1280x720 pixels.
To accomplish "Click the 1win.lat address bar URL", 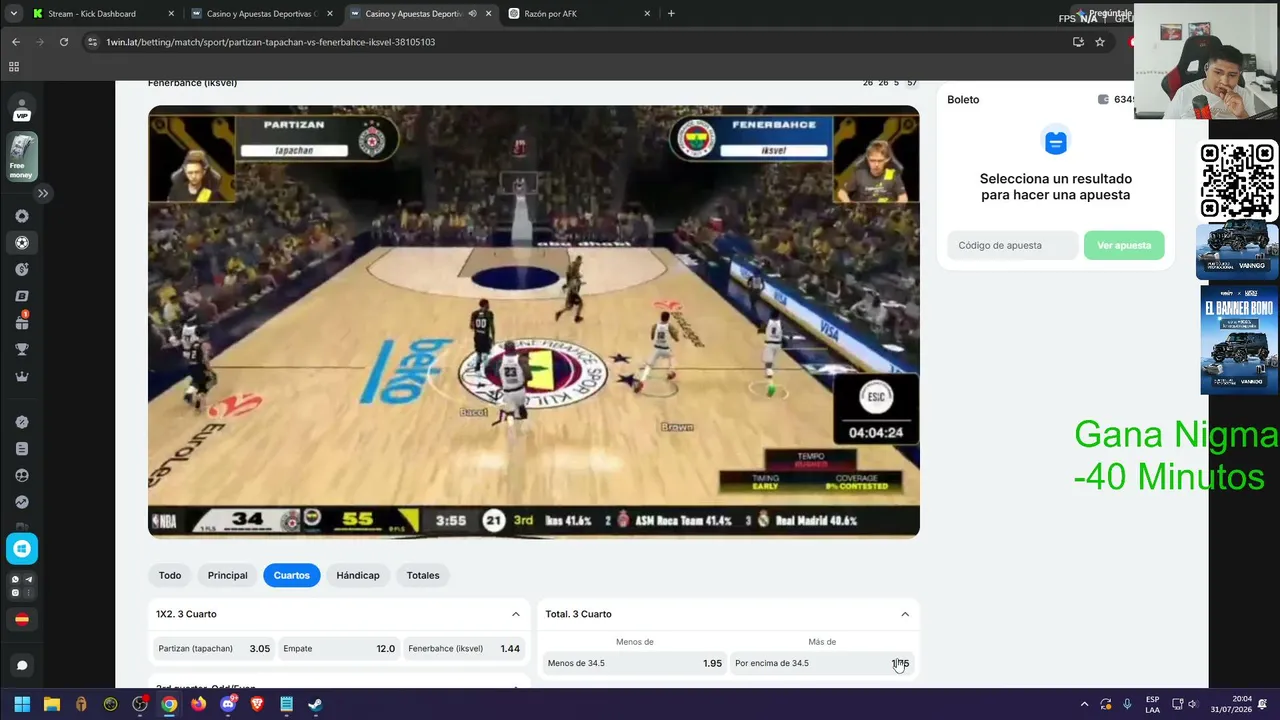I will tap(271, 42).
